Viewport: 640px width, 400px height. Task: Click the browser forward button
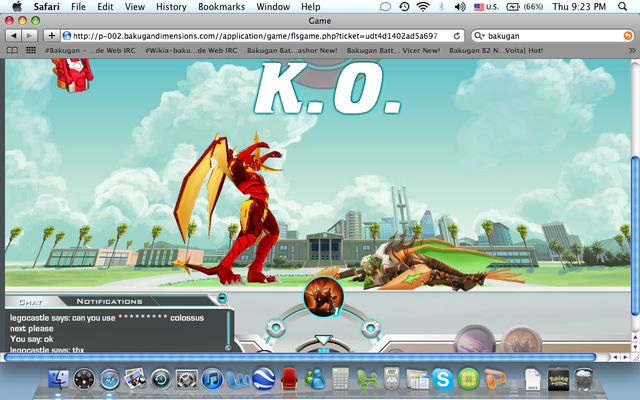click(x=30, y=35)
